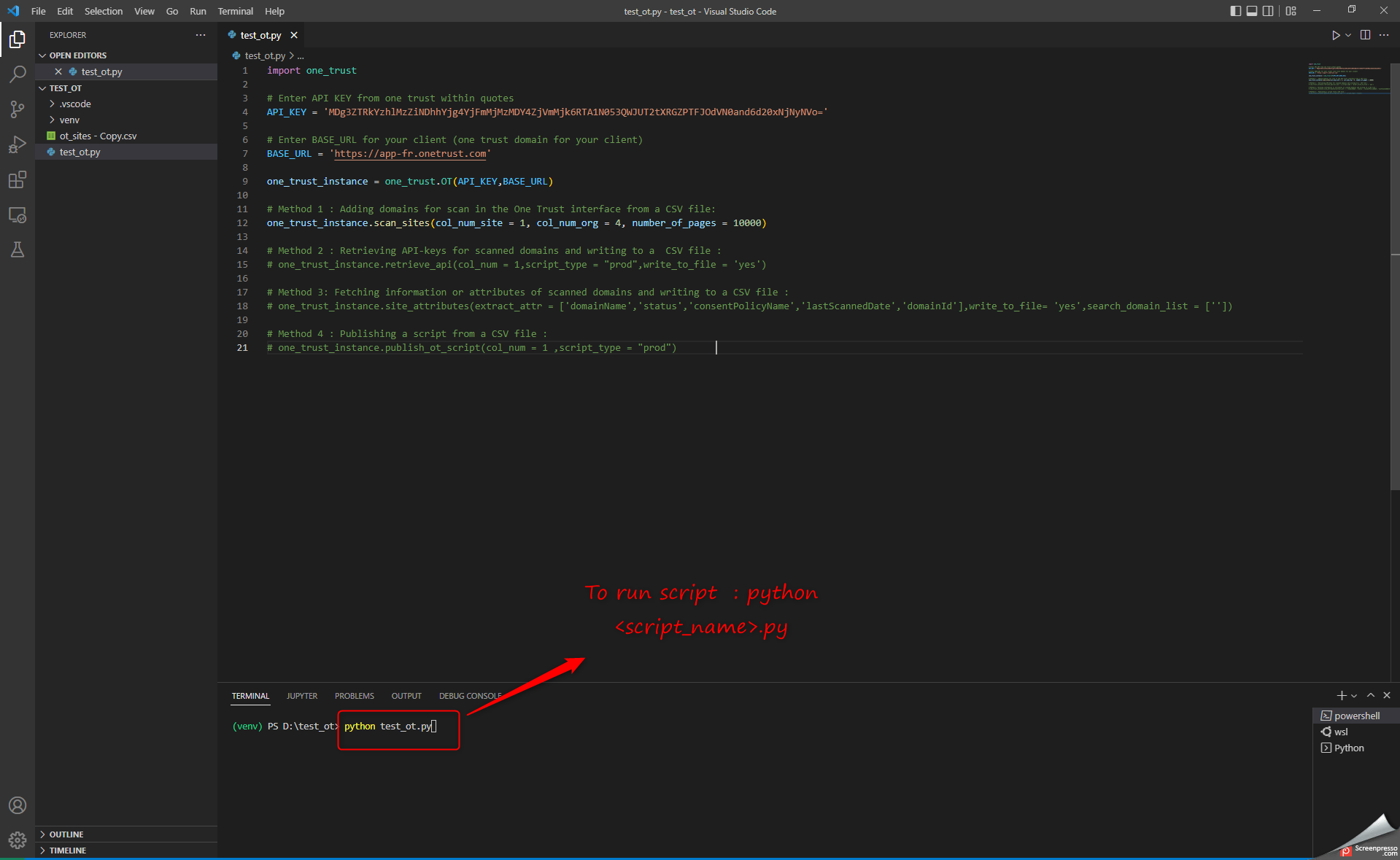
Task: Toggle panel layout icon in title bar
Action: 1252,11
